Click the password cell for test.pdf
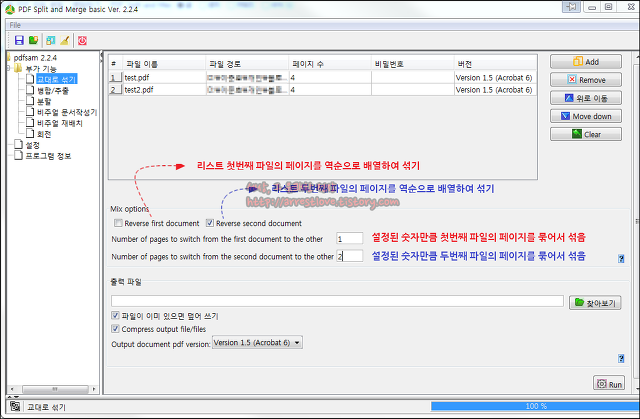The image size is (640, 419). pos(413,78)
